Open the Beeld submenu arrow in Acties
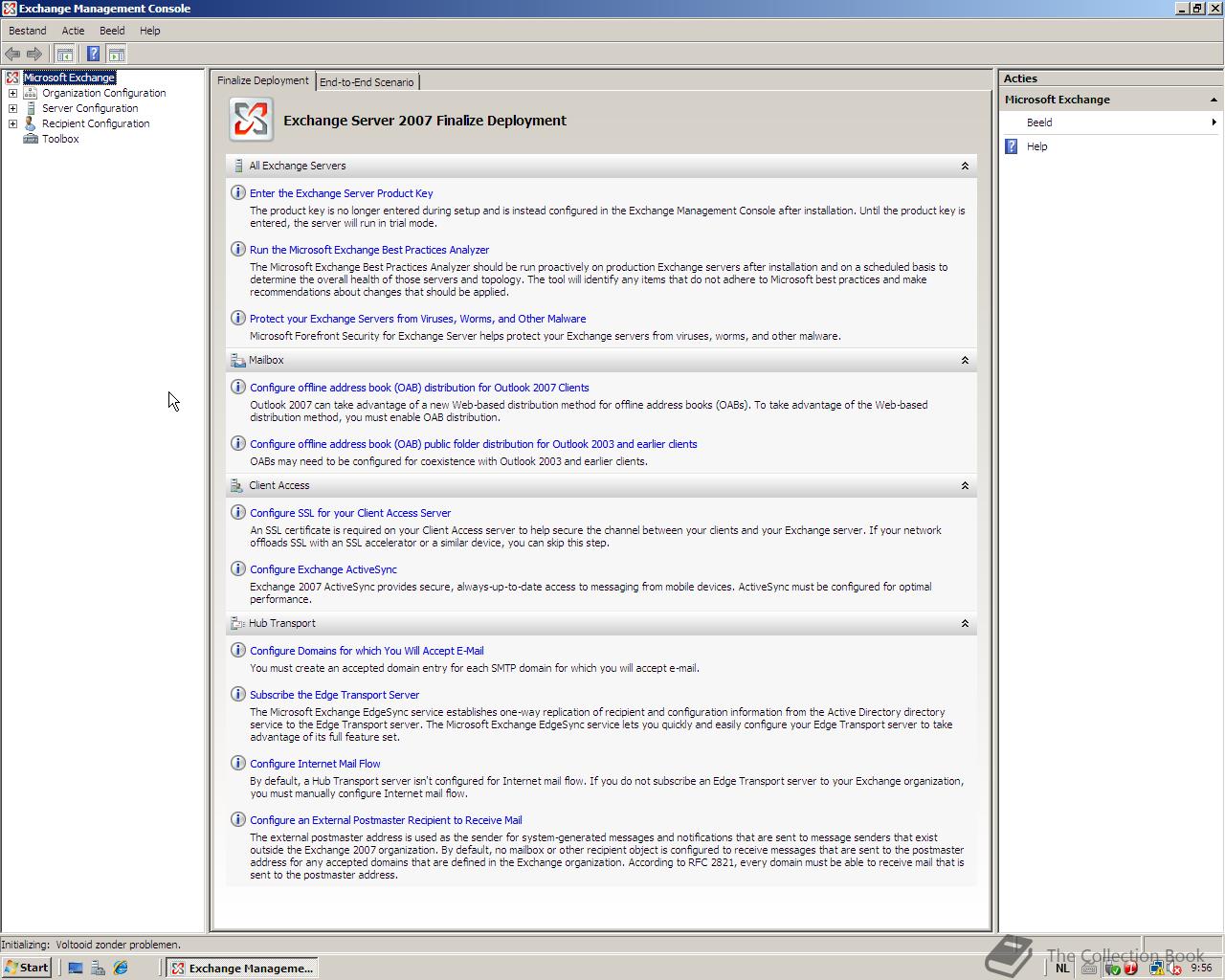The height and width of the screenshot is (980, 1225). 1214,122
